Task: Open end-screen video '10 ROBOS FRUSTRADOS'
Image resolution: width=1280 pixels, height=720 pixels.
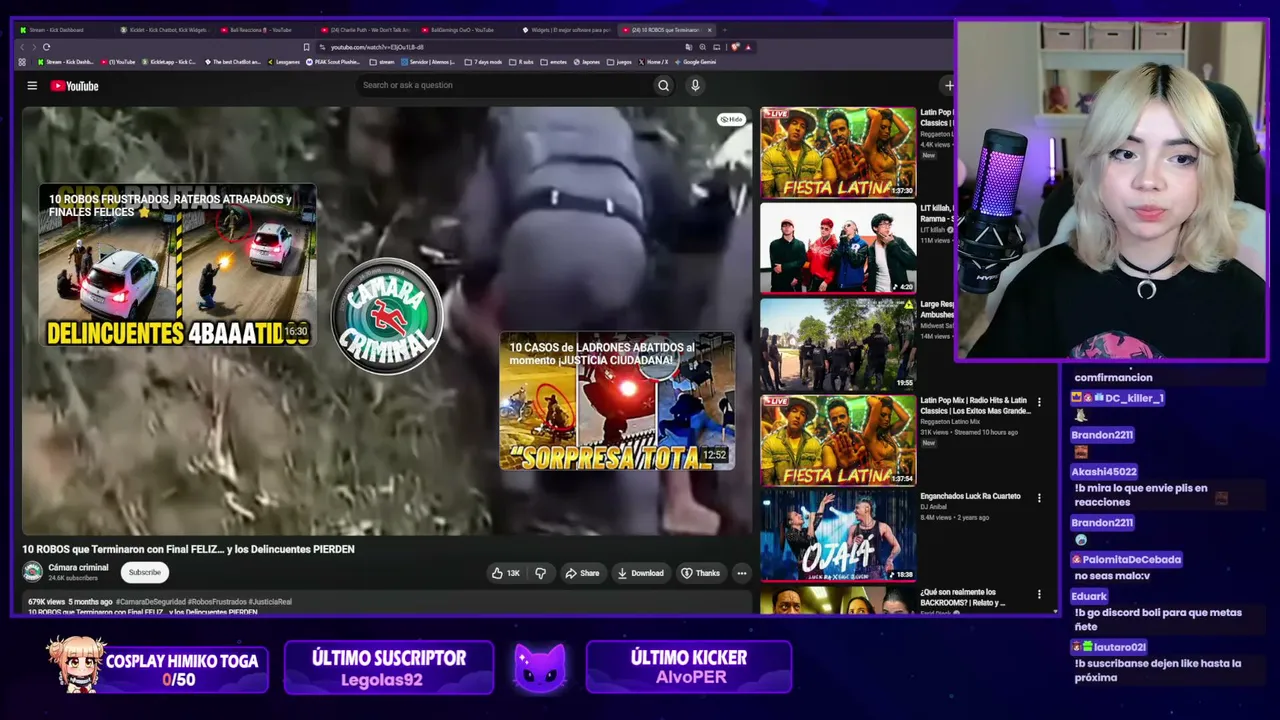Action: click(x=177, y=265)
